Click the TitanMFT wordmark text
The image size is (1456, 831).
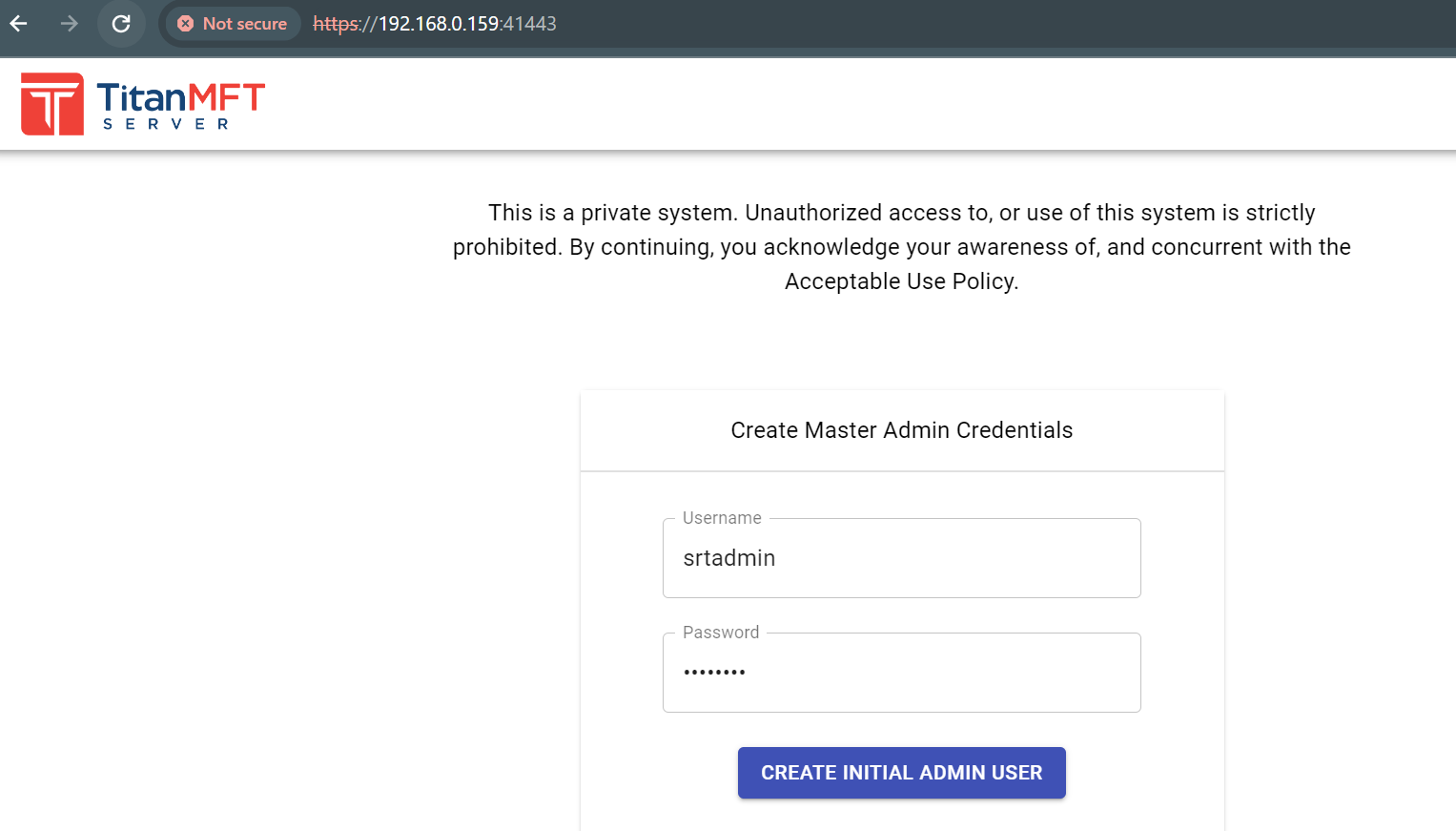point(180,96)
